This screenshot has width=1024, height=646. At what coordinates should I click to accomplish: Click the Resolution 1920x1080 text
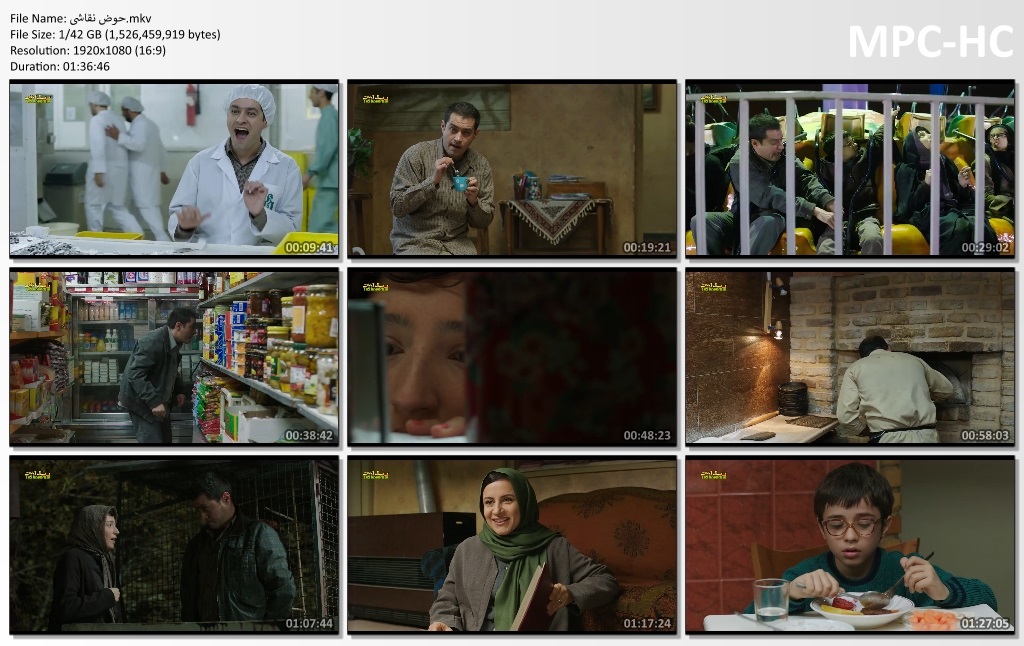point(88,50)
